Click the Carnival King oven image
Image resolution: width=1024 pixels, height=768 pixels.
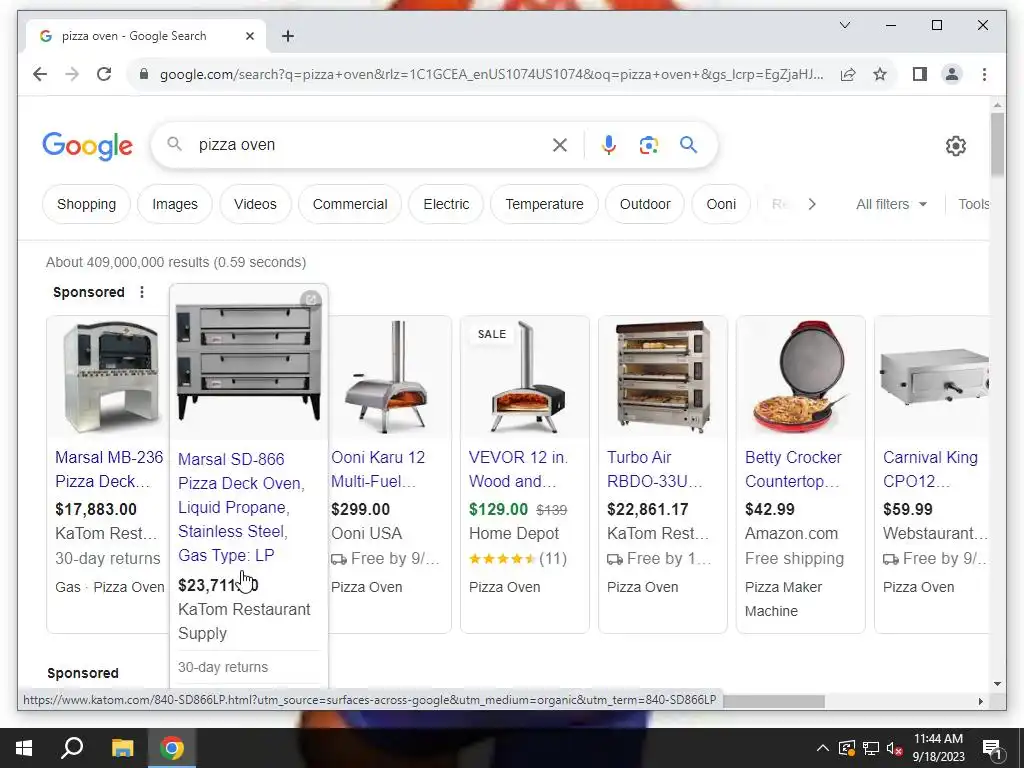click(x=934, y=377)
